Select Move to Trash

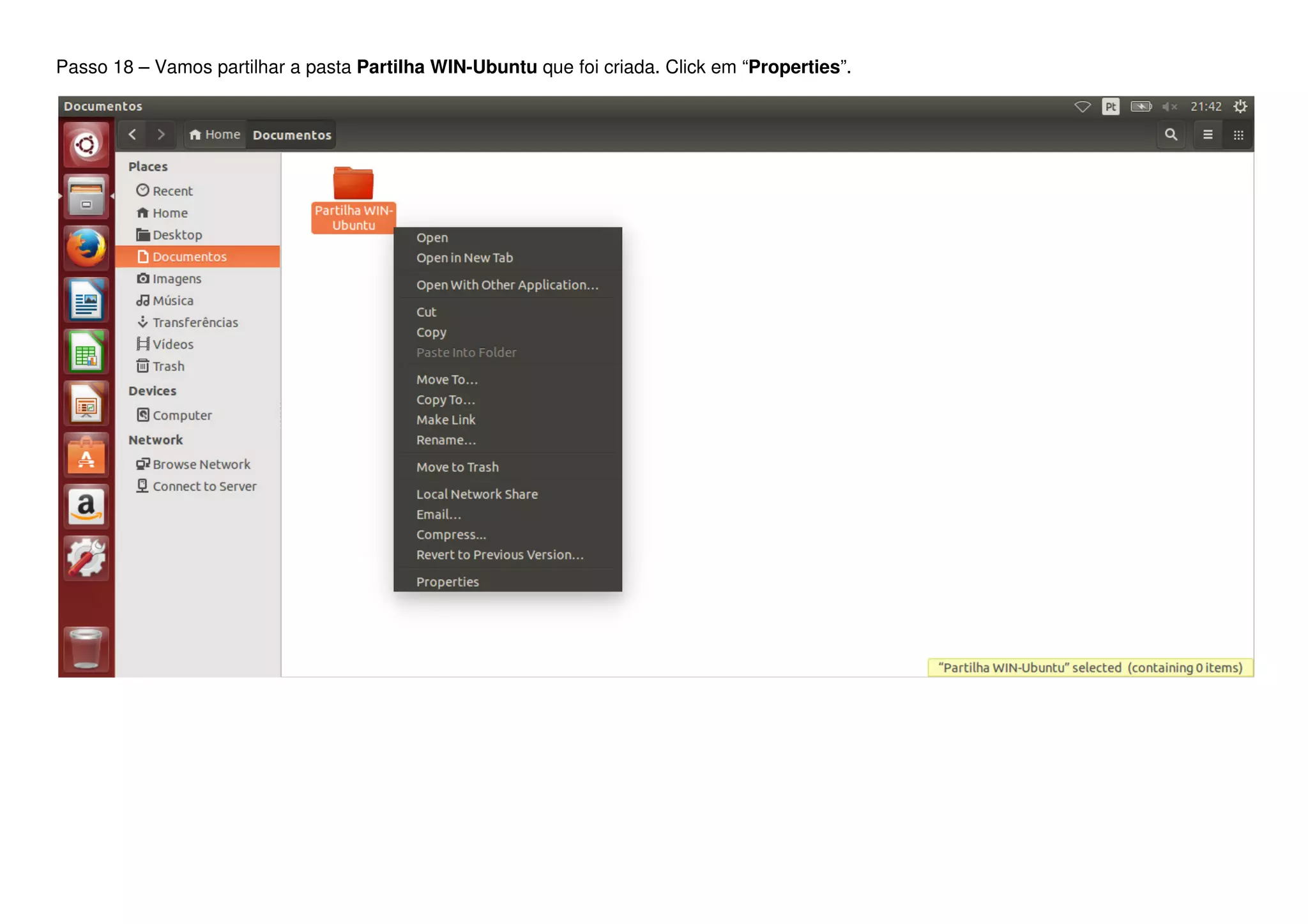click(x=508, y=467)
